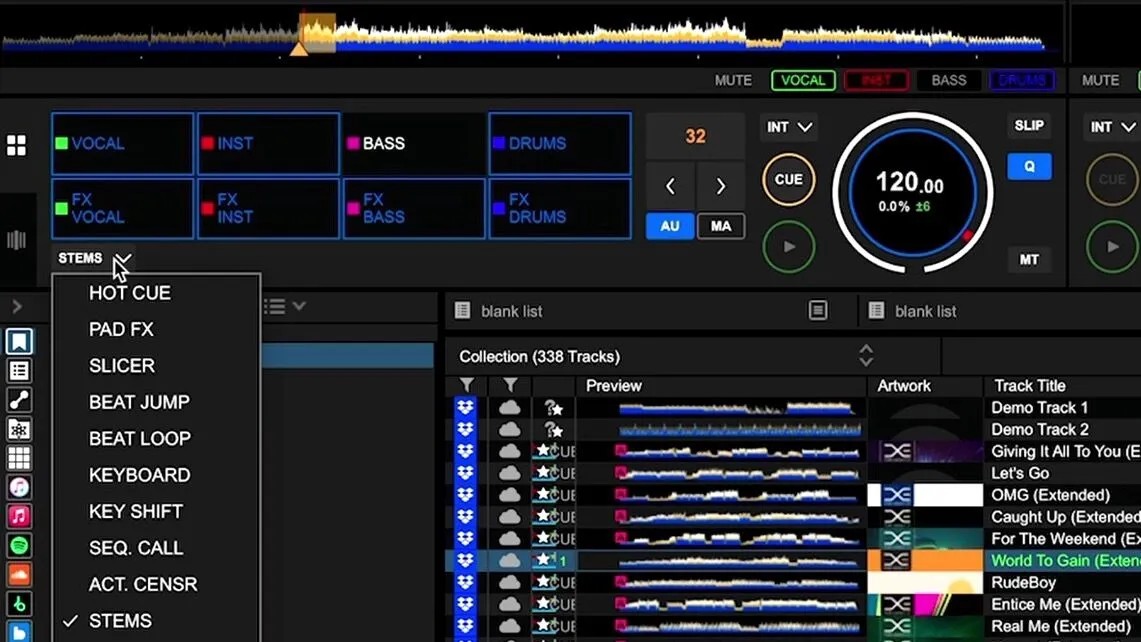Viewport: 1141px width, 642px height.
Task: Open the INT sync source dropdown on left deck
Action: pos(789,128)
